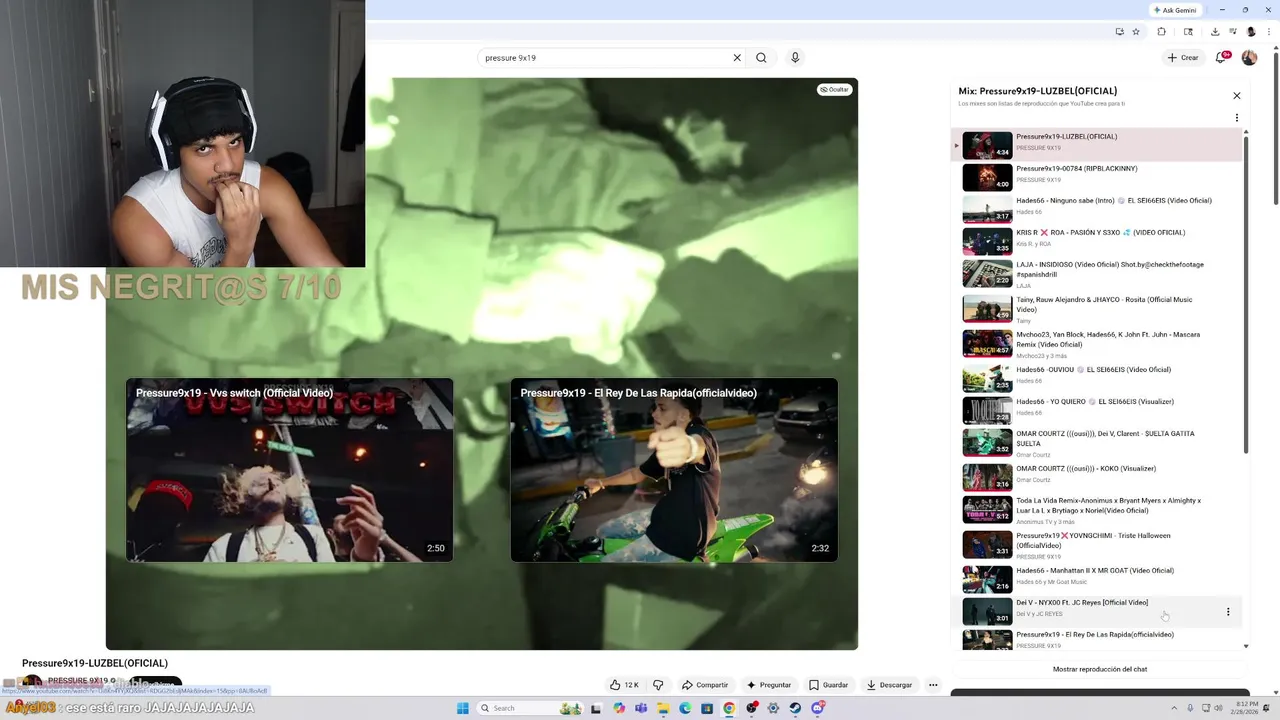Click Descargar to download the video
Screen dimensions: 1280x720
coord(889,685)
